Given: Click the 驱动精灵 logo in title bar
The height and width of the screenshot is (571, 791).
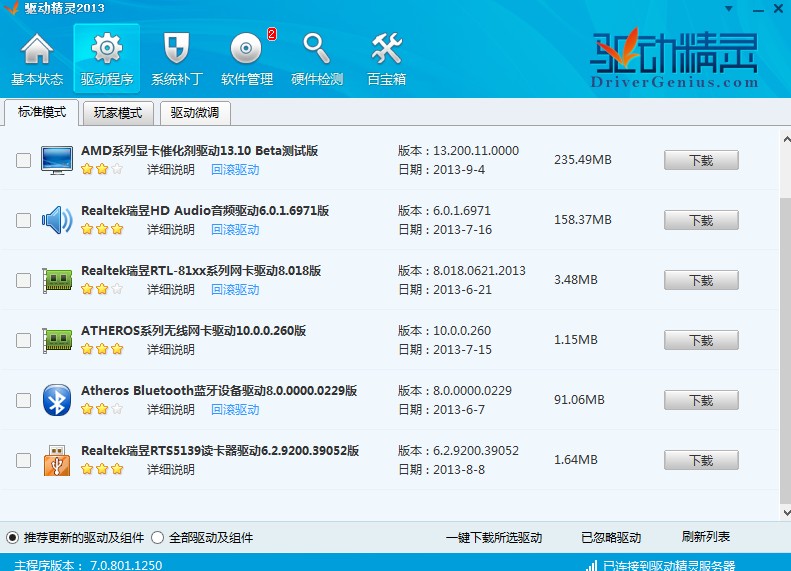Looking at the screenshot, I should pos(11,8).
